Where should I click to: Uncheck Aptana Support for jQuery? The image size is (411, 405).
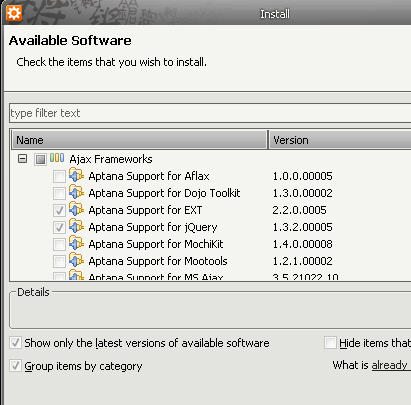tap(59, 227)
